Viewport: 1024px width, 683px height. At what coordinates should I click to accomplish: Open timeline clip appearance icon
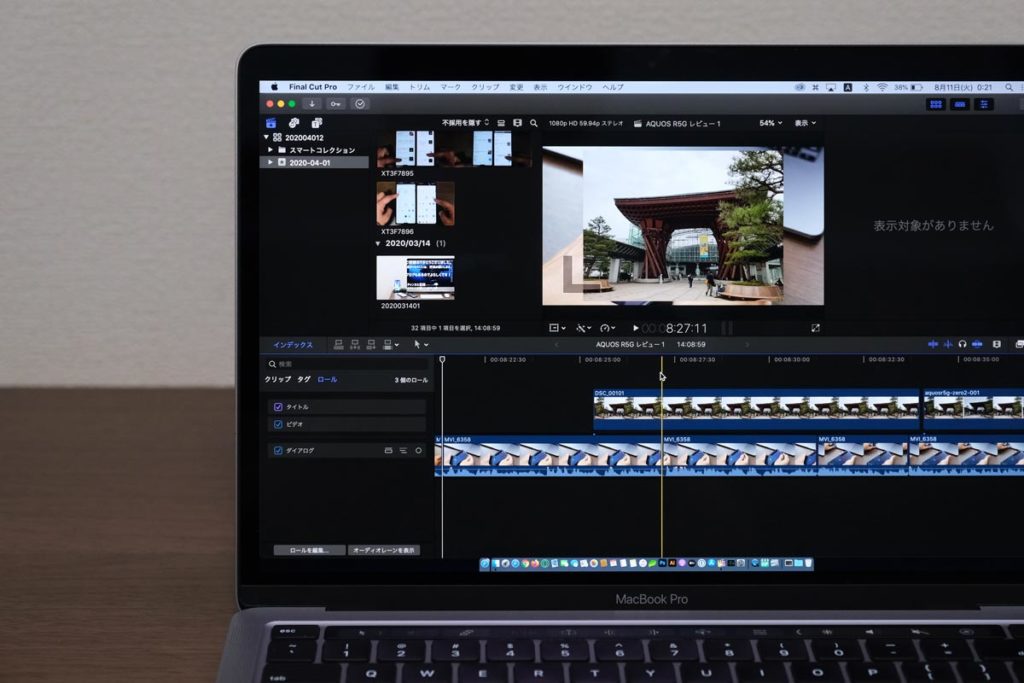click(x=997, y=344)
